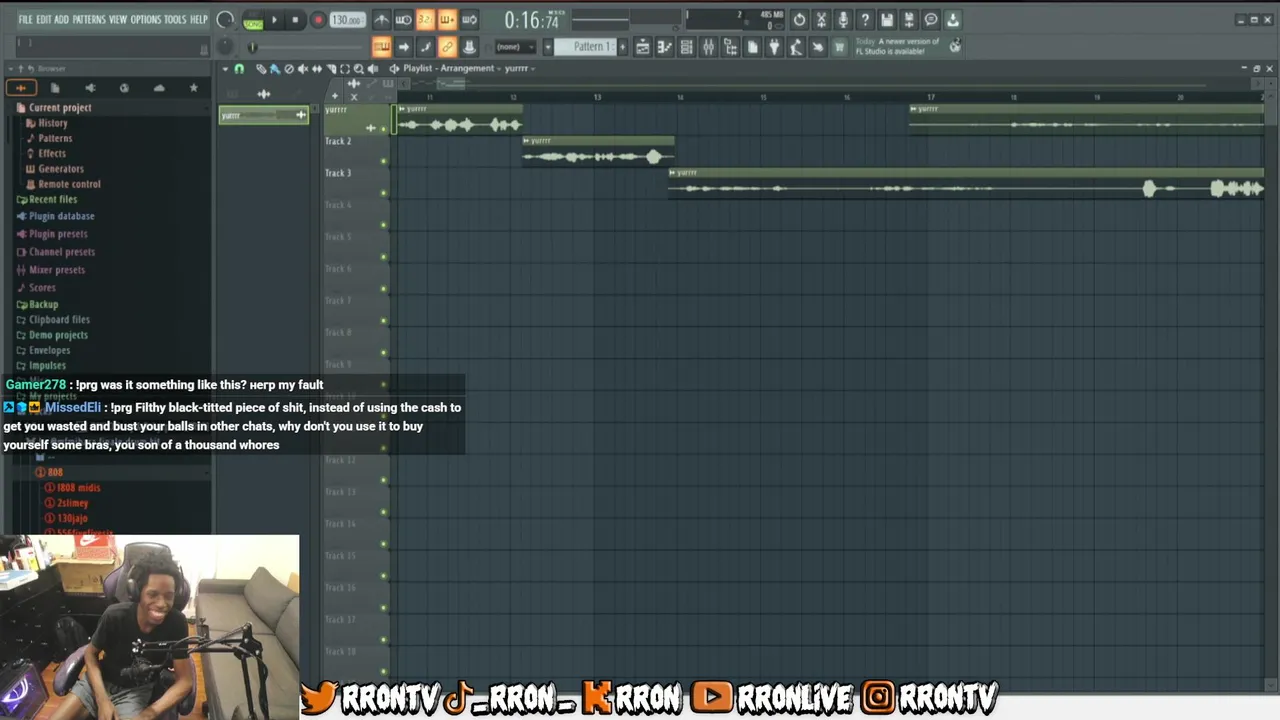The width and height of the screenshot is (1280, 720).
Task: Open the mixer toolbar icon
Action: [708, 47]
